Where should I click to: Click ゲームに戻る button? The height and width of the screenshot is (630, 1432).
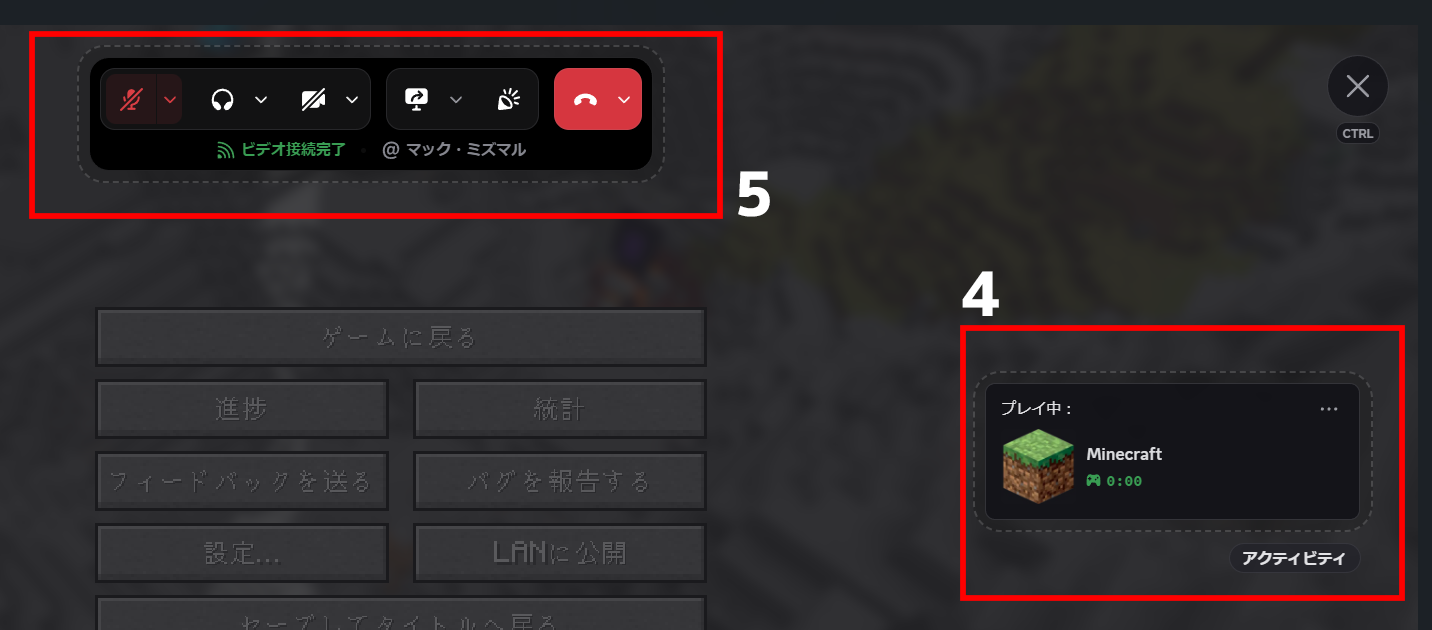coord(401,337)
